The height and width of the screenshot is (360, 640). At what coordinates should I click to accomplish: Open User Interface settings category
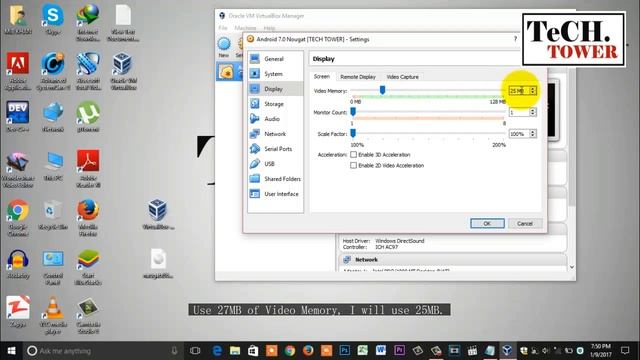click(x=276, y=194)
